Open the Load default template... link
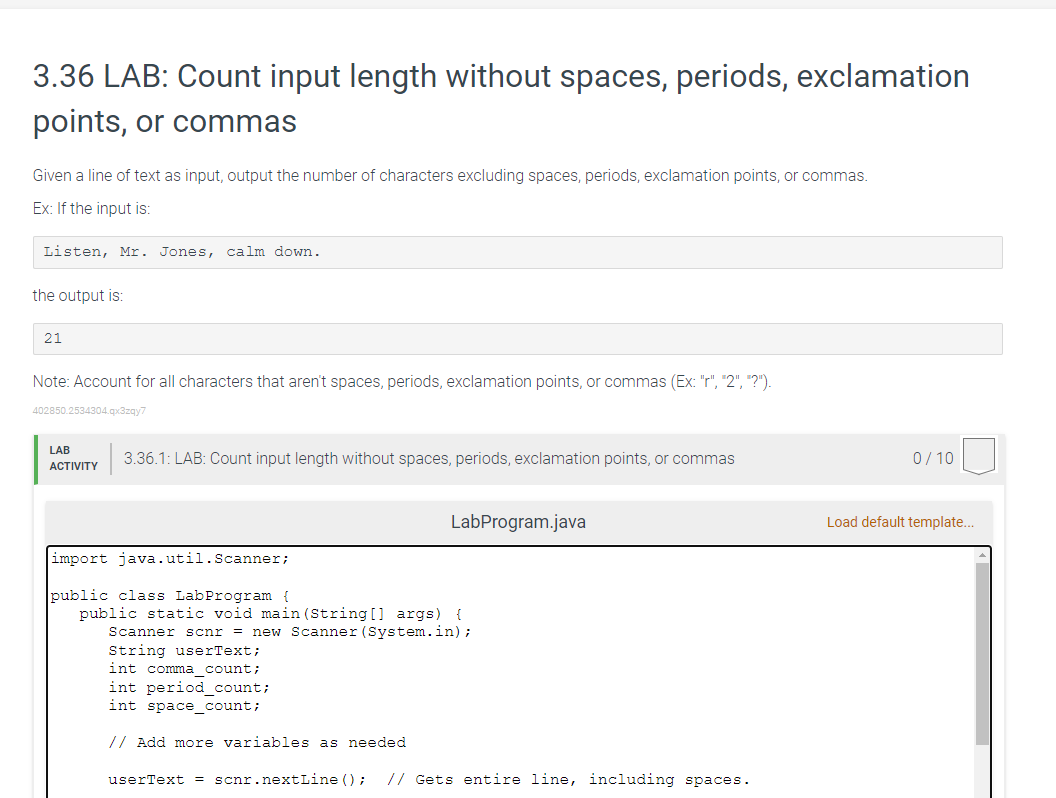The image size is (1056, 798). [899, 522]
